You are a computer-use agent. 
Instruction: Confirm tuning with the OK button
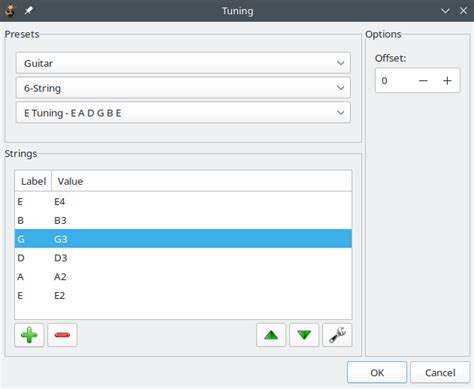(377, 373)
